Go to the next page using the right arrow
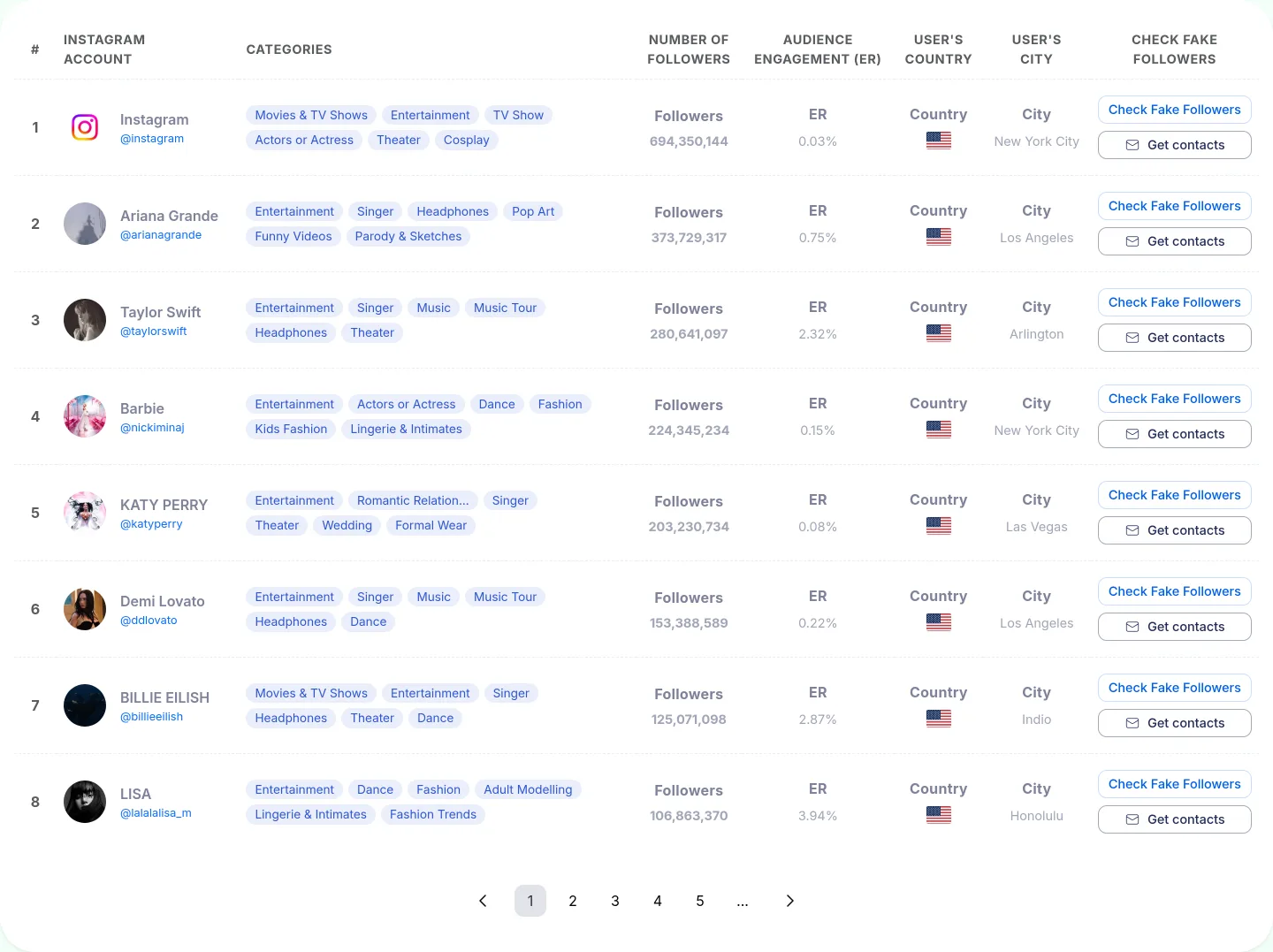The width and height of the screenshot is (1273, 952). tap(790, 901)
